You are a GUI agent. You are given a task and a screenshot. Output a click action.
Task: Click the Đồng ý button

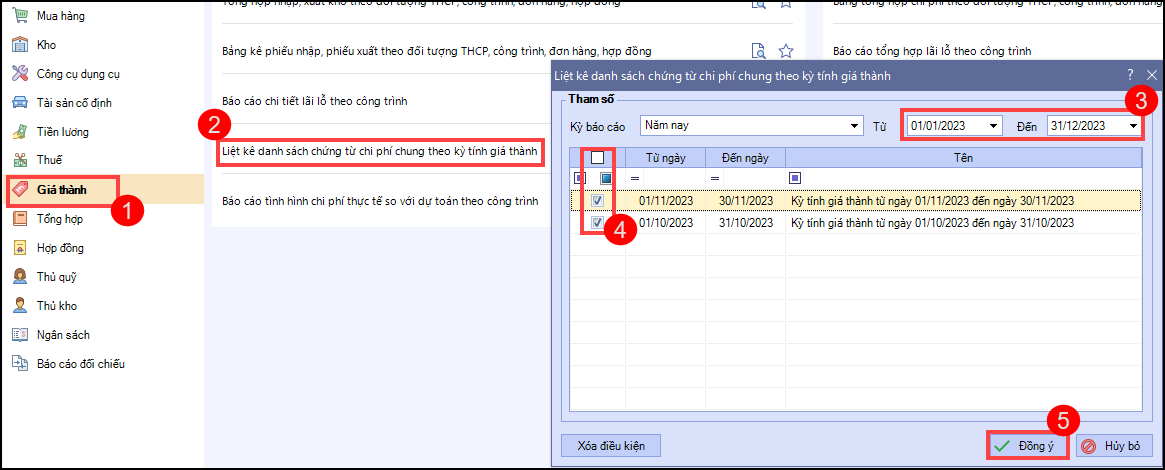coord(1027,446)
